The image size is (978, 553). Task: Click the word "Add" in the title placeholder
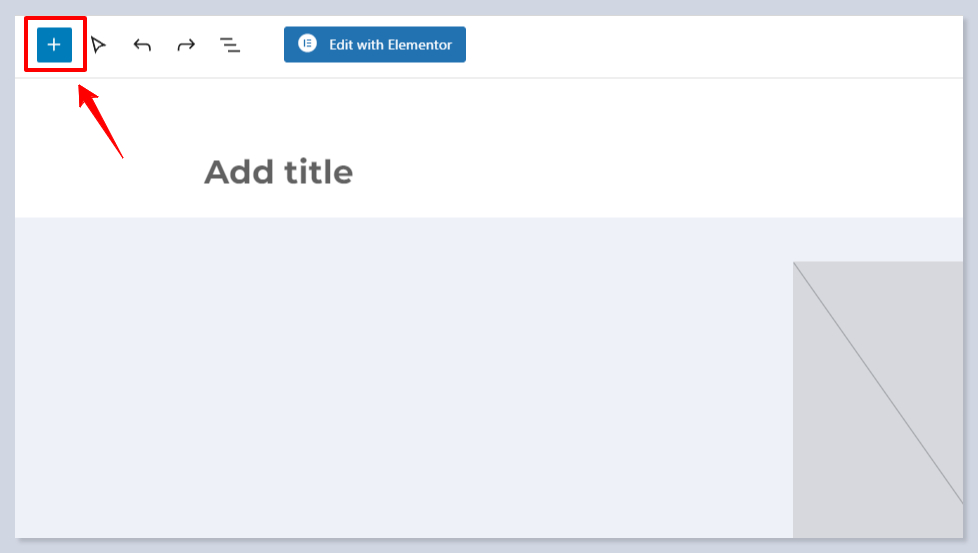pyautogui.click(x=238, y=172)
